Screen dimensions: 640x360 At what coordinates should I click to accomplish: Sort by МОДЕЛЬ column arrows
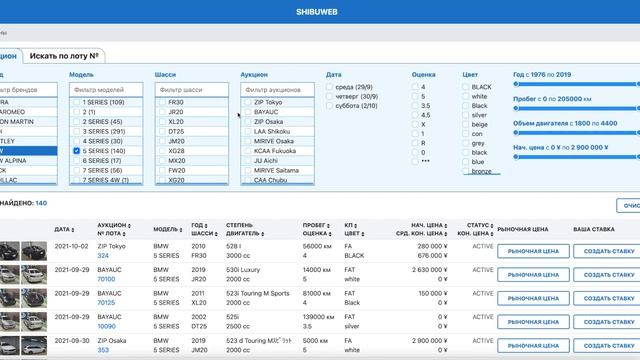[180, 230]
